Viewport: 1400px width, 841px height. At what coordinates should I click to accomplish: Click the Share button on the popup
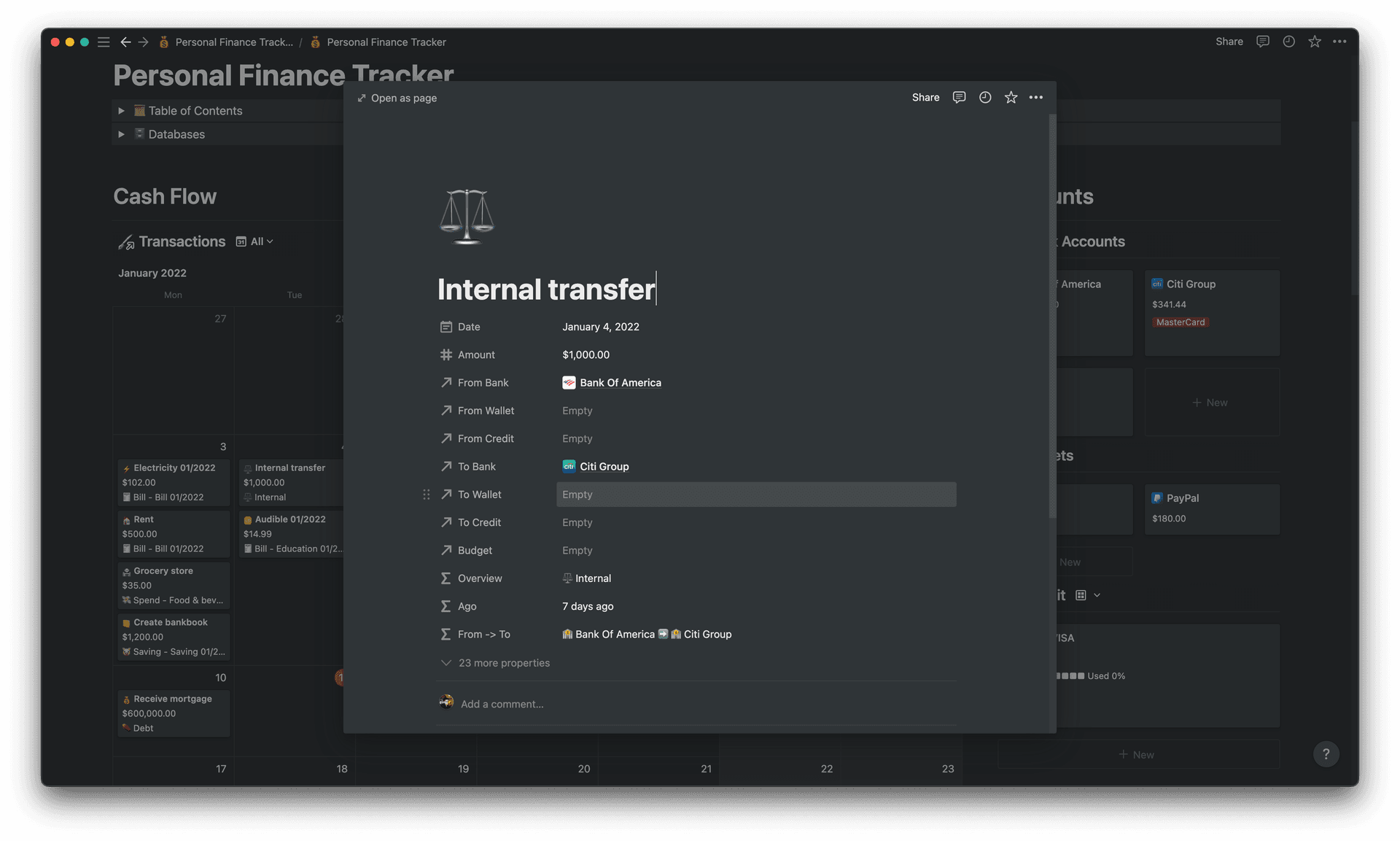click(x=925, y=97)
